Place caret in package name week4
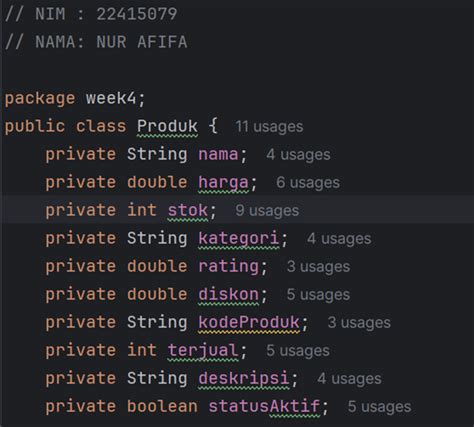 pyautogui.click(x=111, y=98)
